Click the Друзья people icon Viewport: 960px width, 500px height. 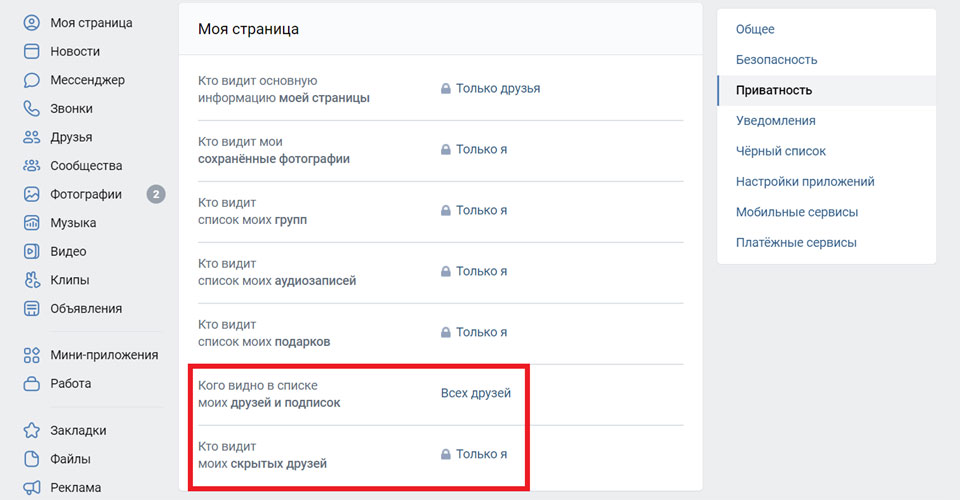coord(31,137)
